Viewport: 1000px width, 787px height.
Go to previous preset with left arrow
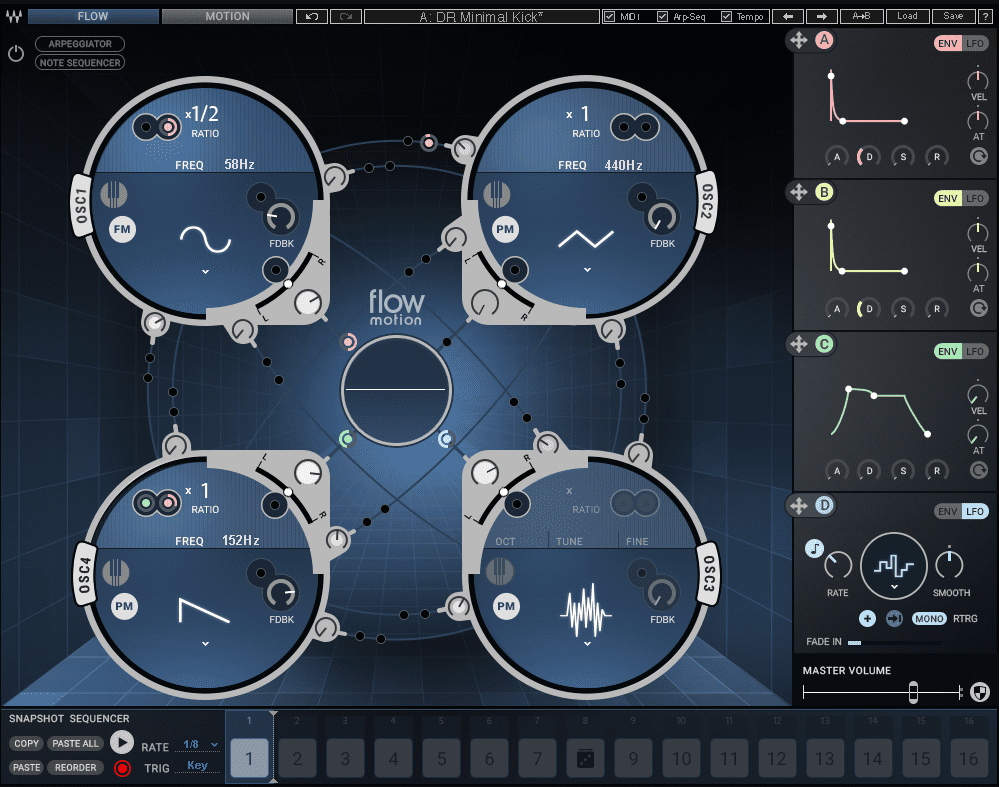(788, 17)
